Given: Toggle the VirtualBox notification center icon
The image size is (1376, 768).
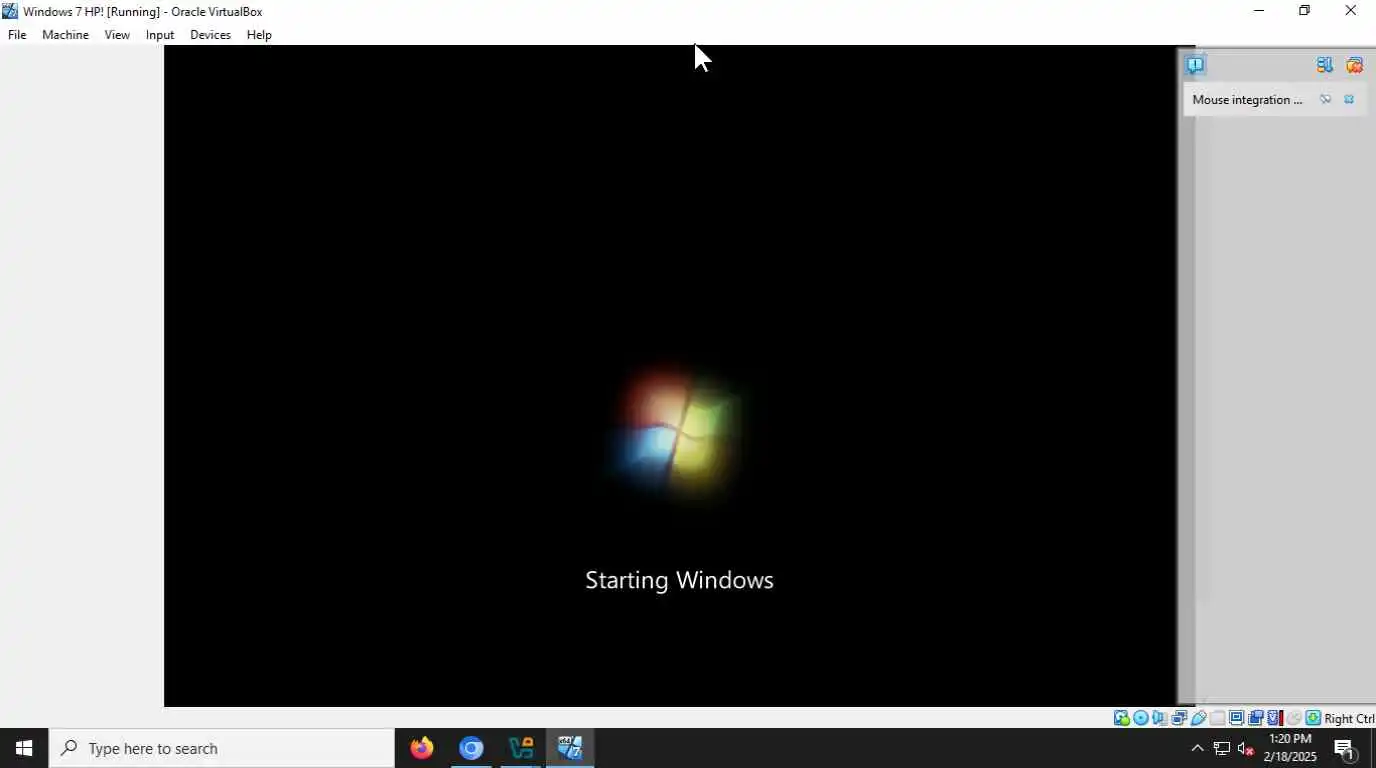Looking at the screenshot, I should click(1195, 65).
